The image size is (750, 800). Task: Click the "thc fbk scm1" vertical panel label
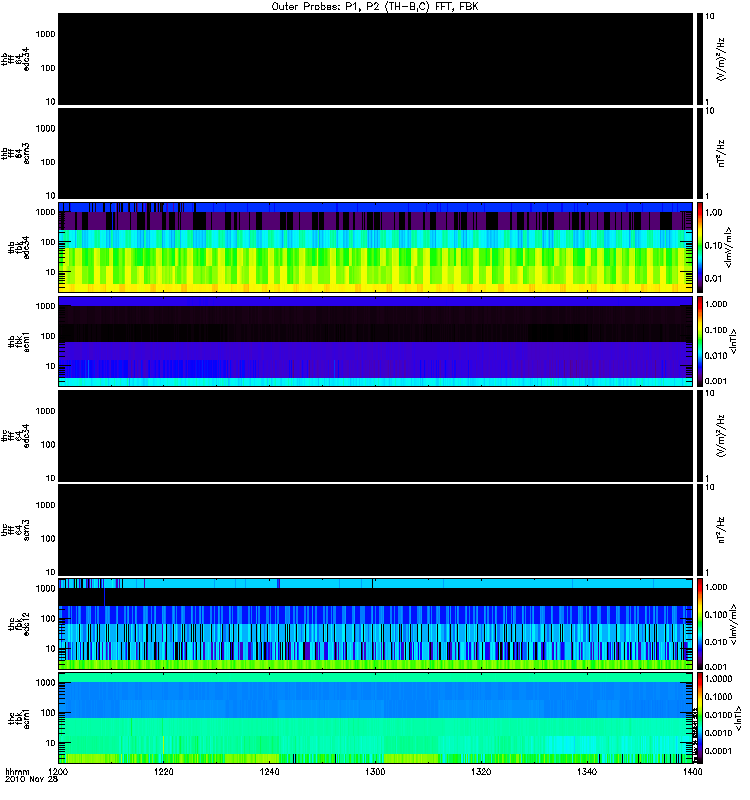tap(18, 719)
